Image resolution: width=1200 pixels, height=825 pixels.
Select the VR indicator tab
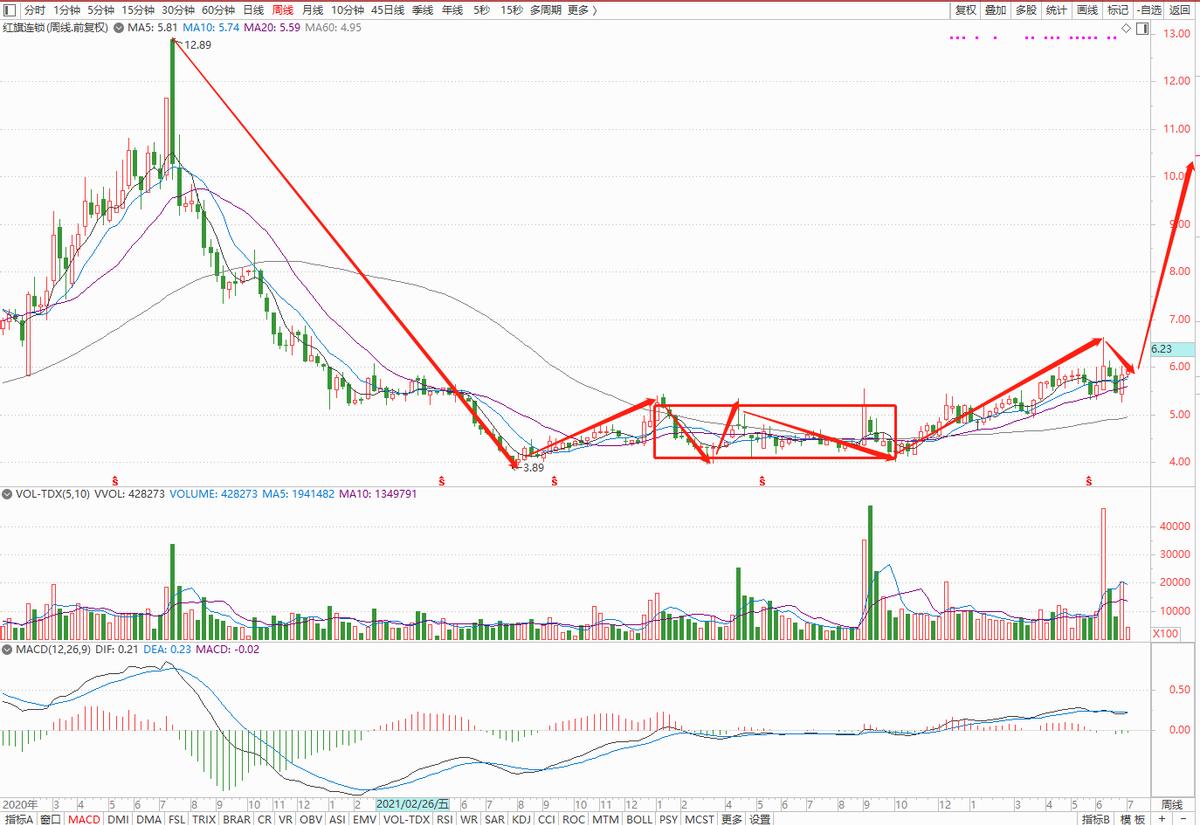tap(285, 819)
